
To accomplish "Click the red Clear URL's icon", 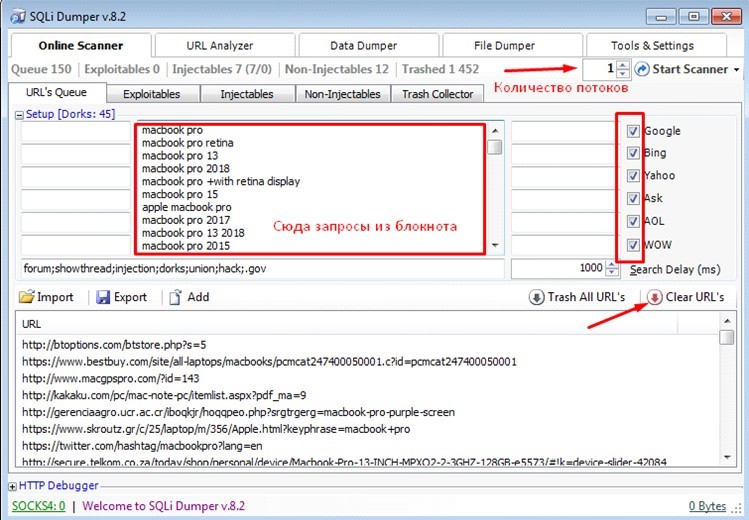I will click(655, 297).
